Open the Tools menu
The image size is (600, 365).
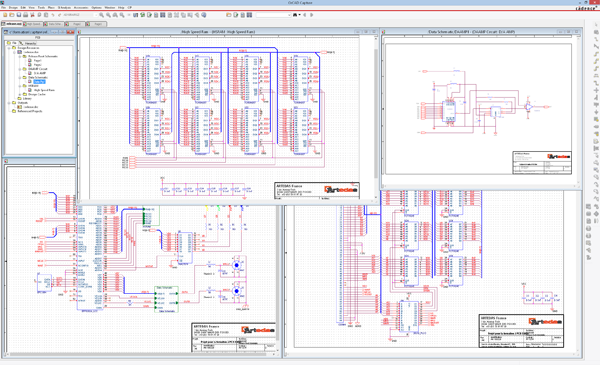click(x=41, y=8)
